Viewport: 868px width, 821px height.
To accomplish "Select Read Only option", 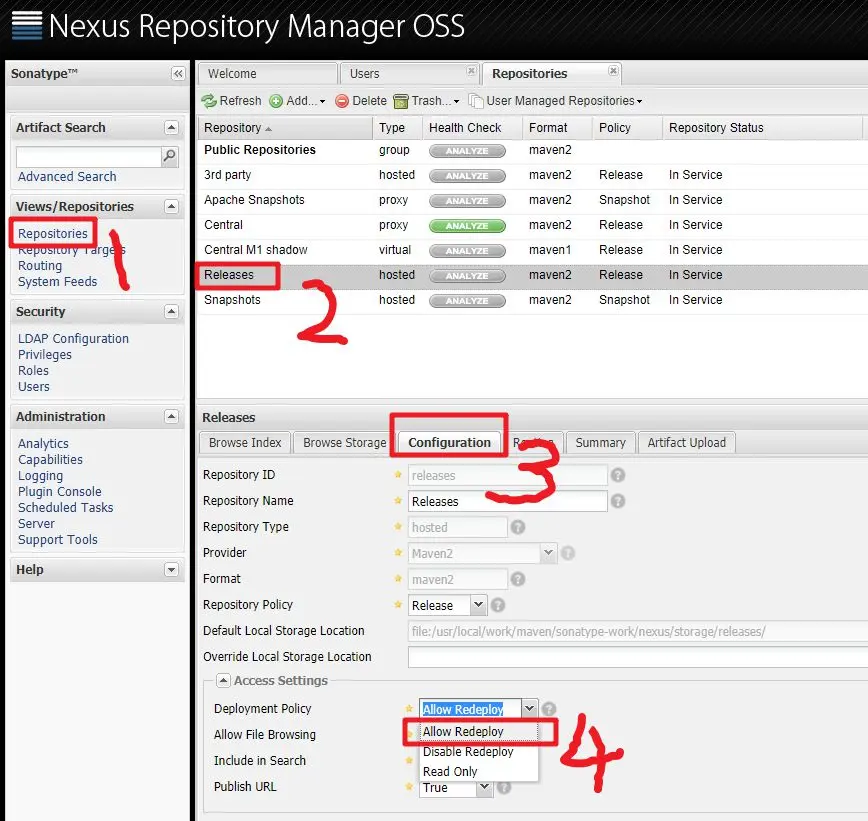I will pos(478,772).
